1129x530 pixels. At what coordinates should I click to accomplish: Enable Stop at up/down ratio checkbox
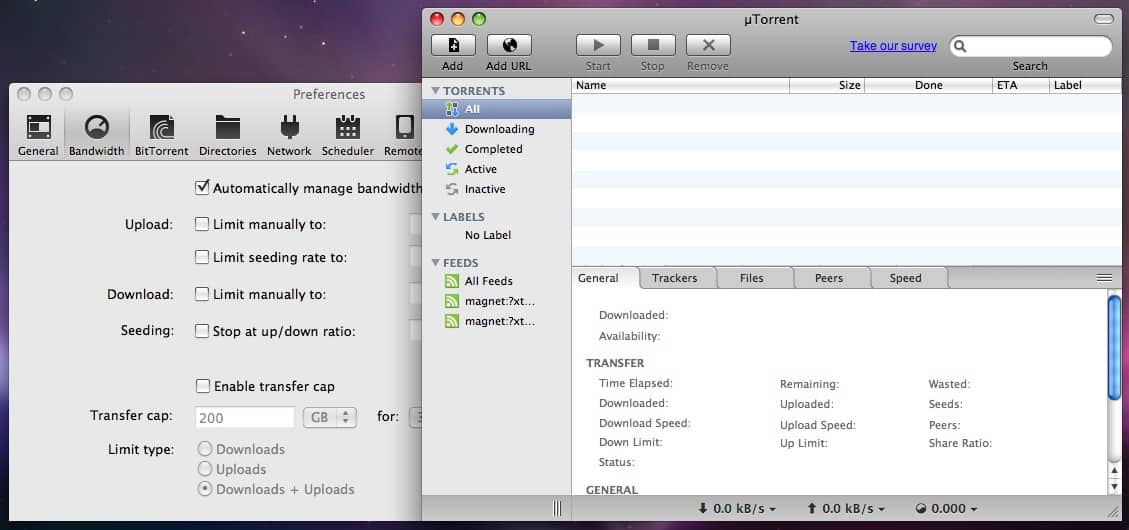pos(202,331)
